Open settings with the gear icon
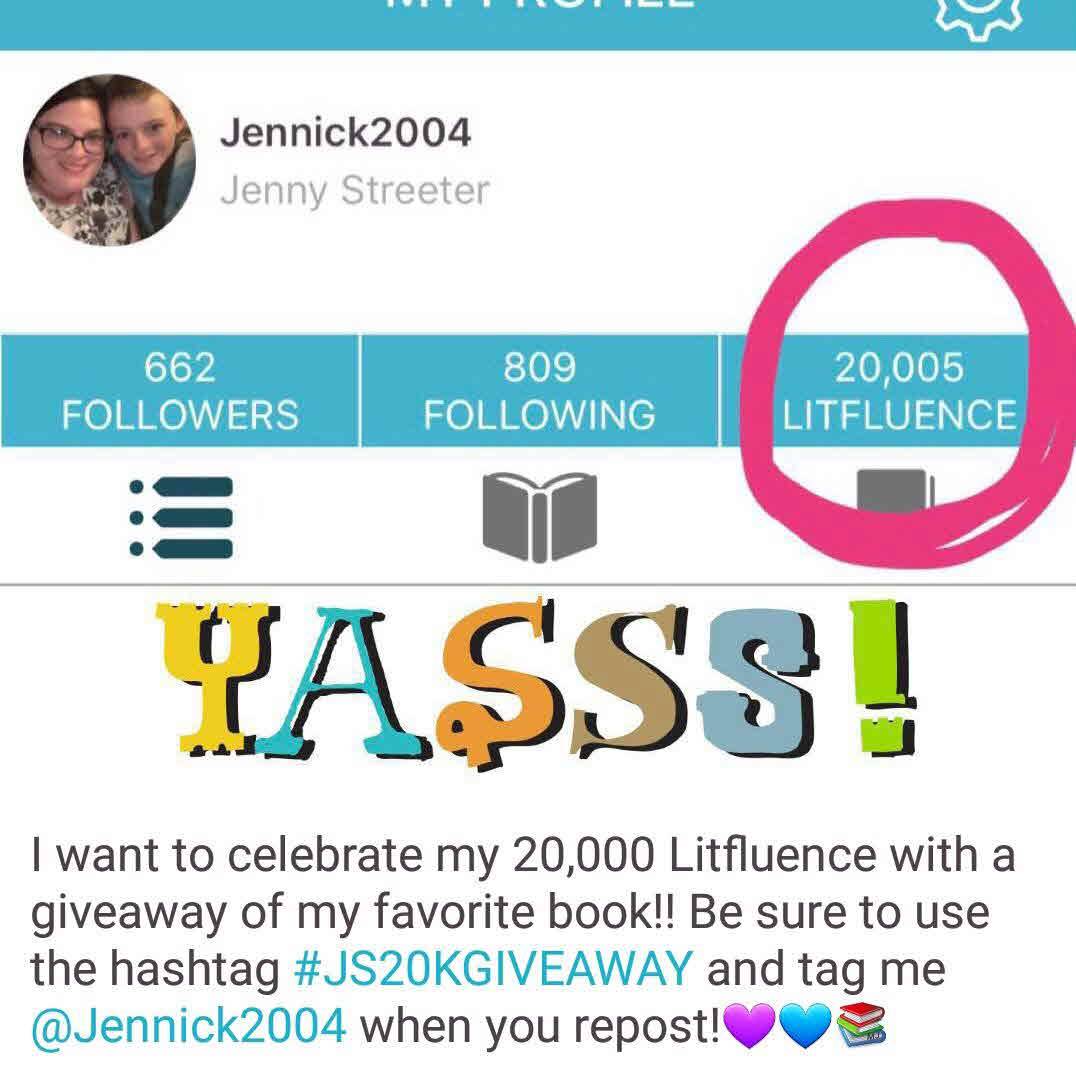1076x1076 pixels. (979, 18)
